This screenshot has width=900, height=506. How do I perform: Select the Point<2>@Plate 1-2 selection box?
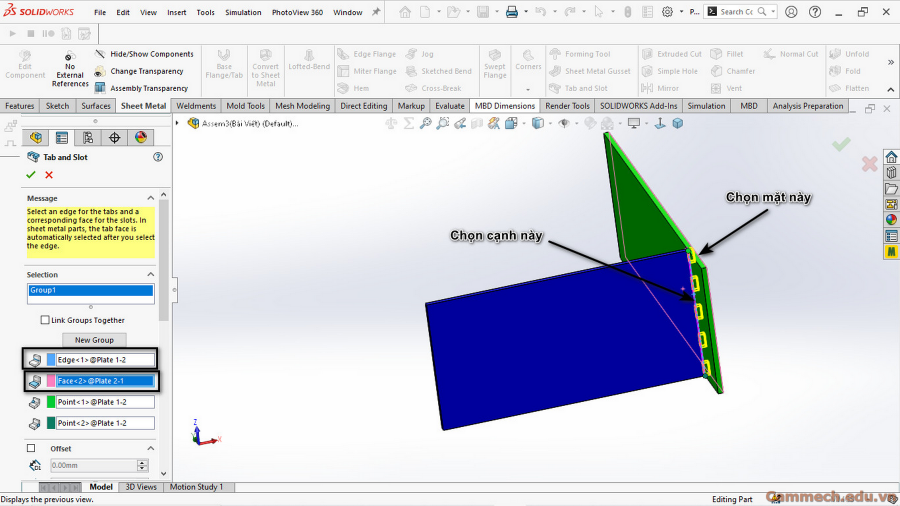(105, 423)
